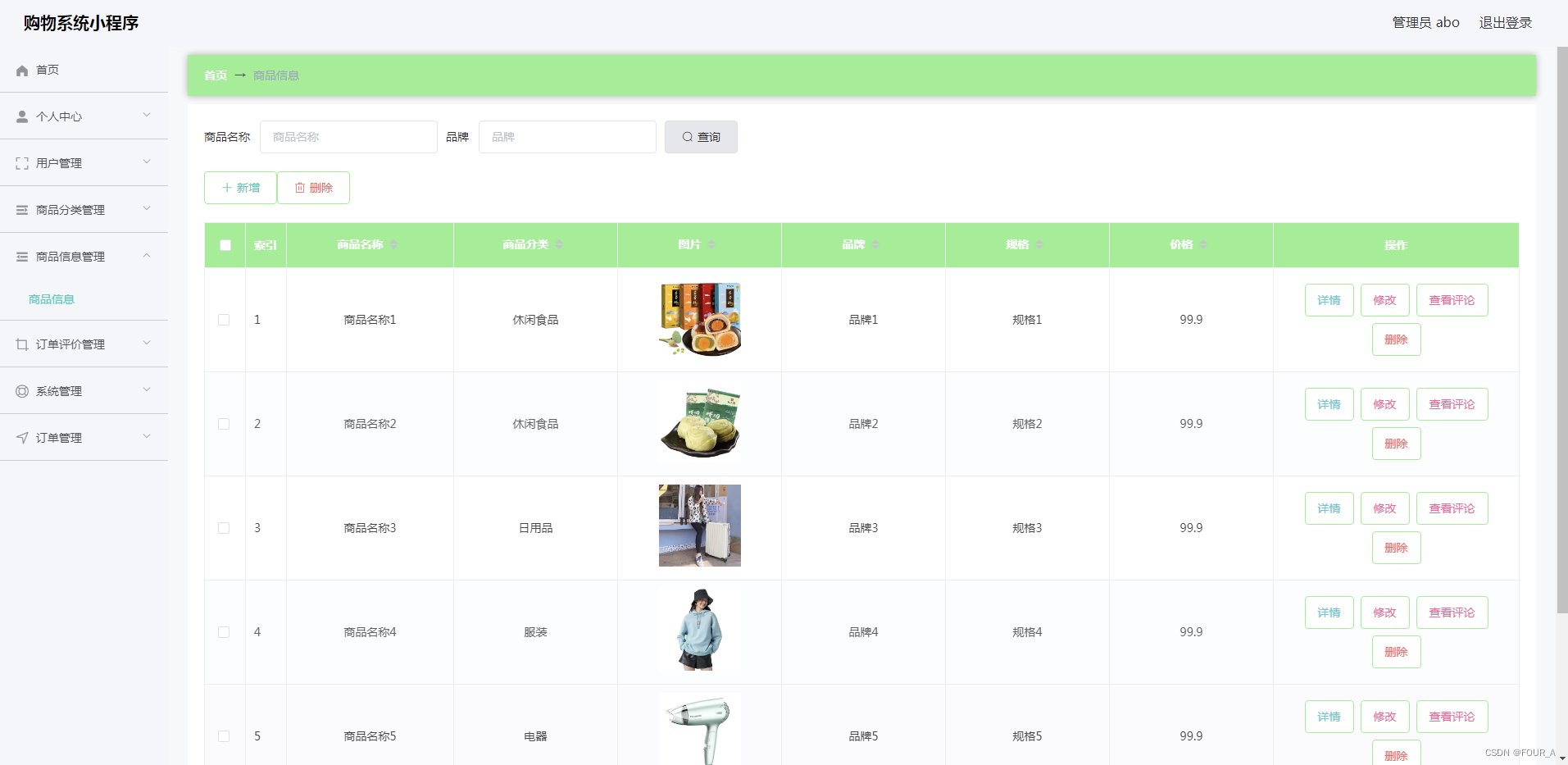The image size is (1568, 765).
Task: Click the 日用品 category cell
Action: (535, 528)
